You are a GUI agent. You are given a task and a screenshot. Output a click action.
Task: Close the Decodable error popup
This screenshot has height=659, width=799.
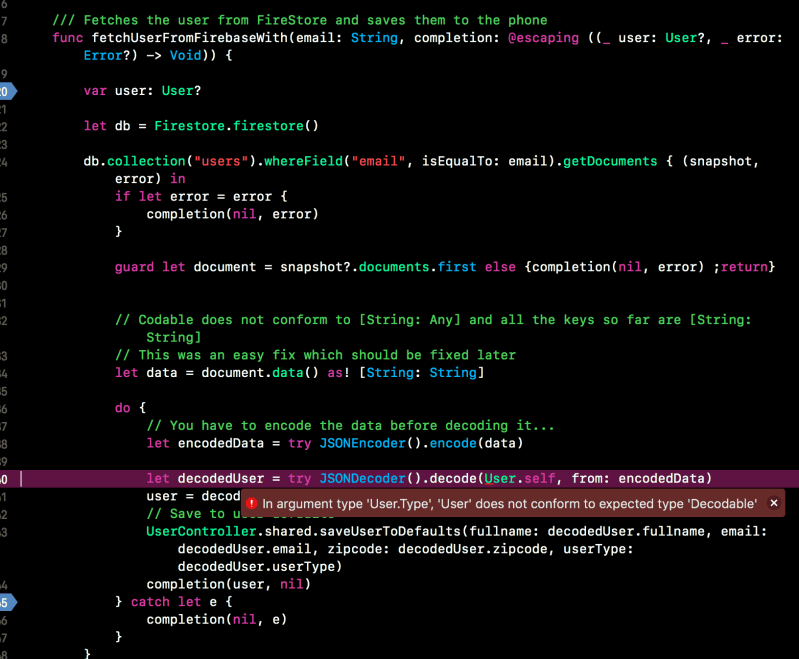click(x=774, y=503)
